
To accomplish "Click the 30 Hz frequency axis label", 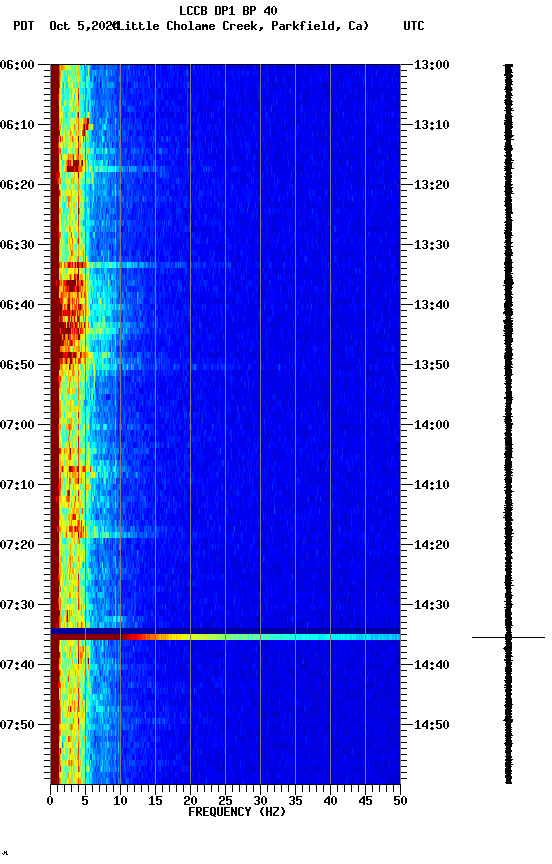I will tap(260, 801).
